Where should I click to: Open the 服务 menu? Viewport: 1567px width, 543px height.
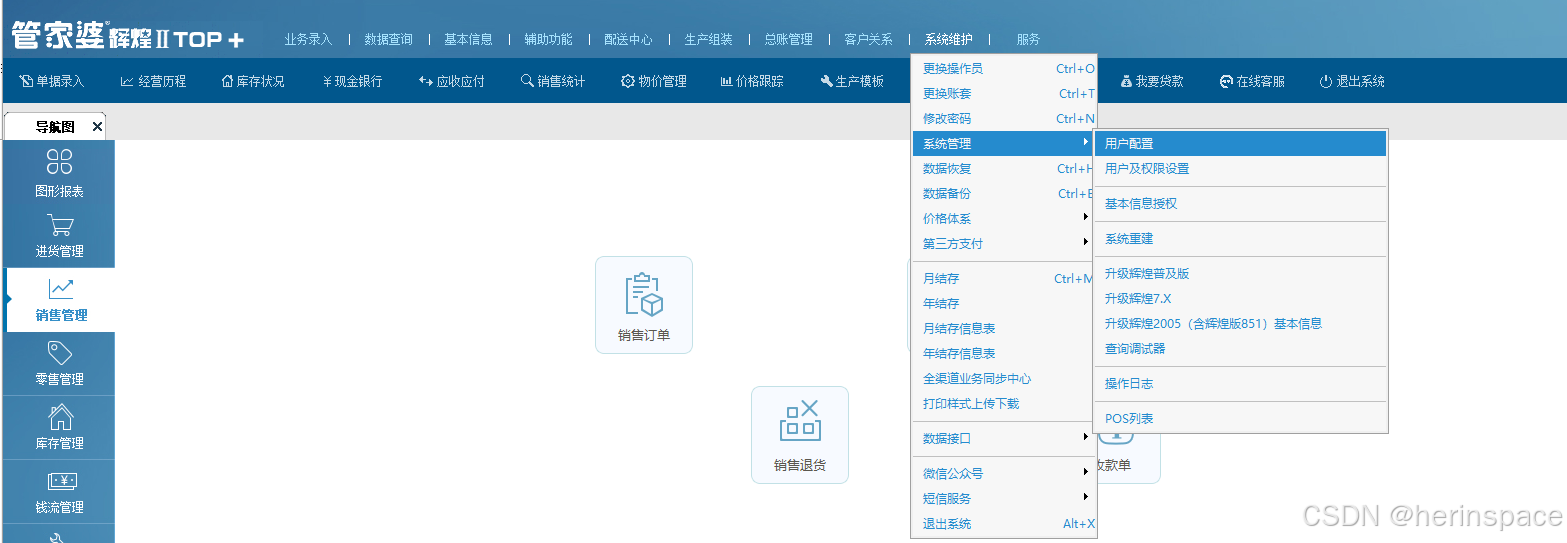(x=1028, y=39)
